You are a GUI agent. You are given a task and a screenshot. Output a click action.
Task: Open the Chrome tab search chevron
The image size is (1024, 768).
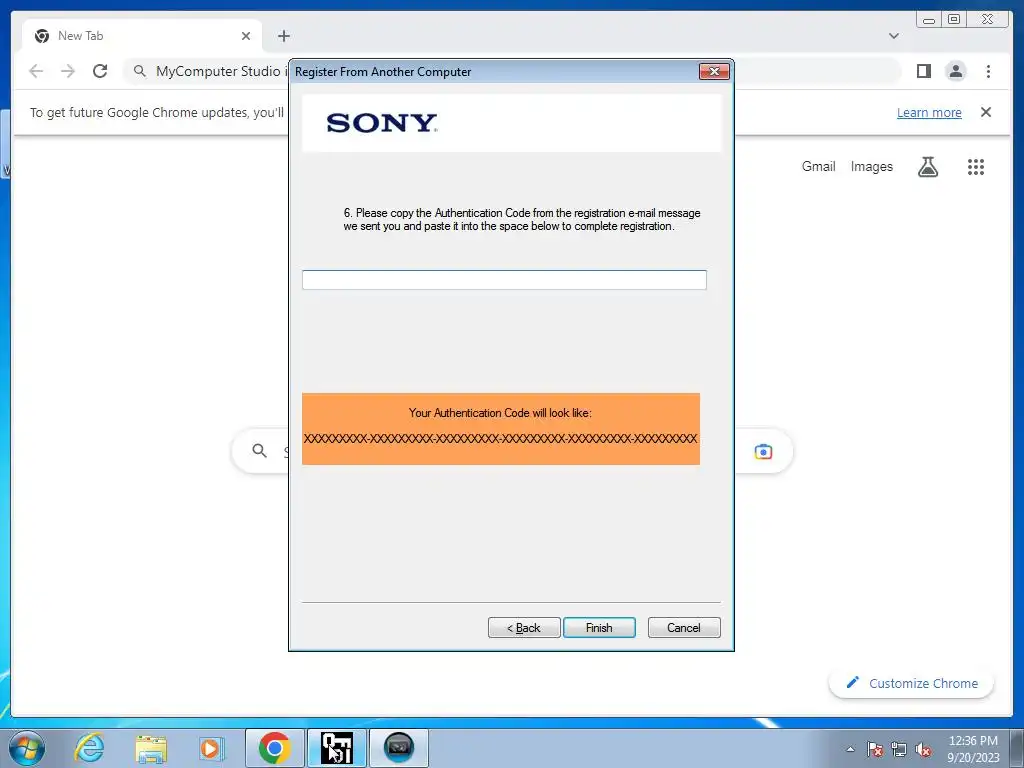click(x=894, y=36)
